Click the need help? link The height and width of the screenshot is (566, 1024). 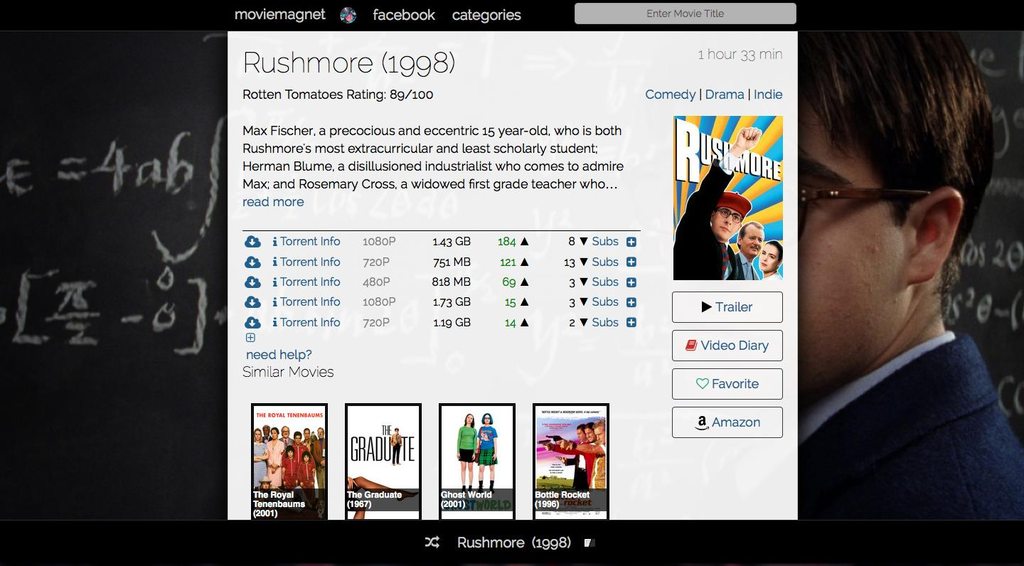click(279, 354)
